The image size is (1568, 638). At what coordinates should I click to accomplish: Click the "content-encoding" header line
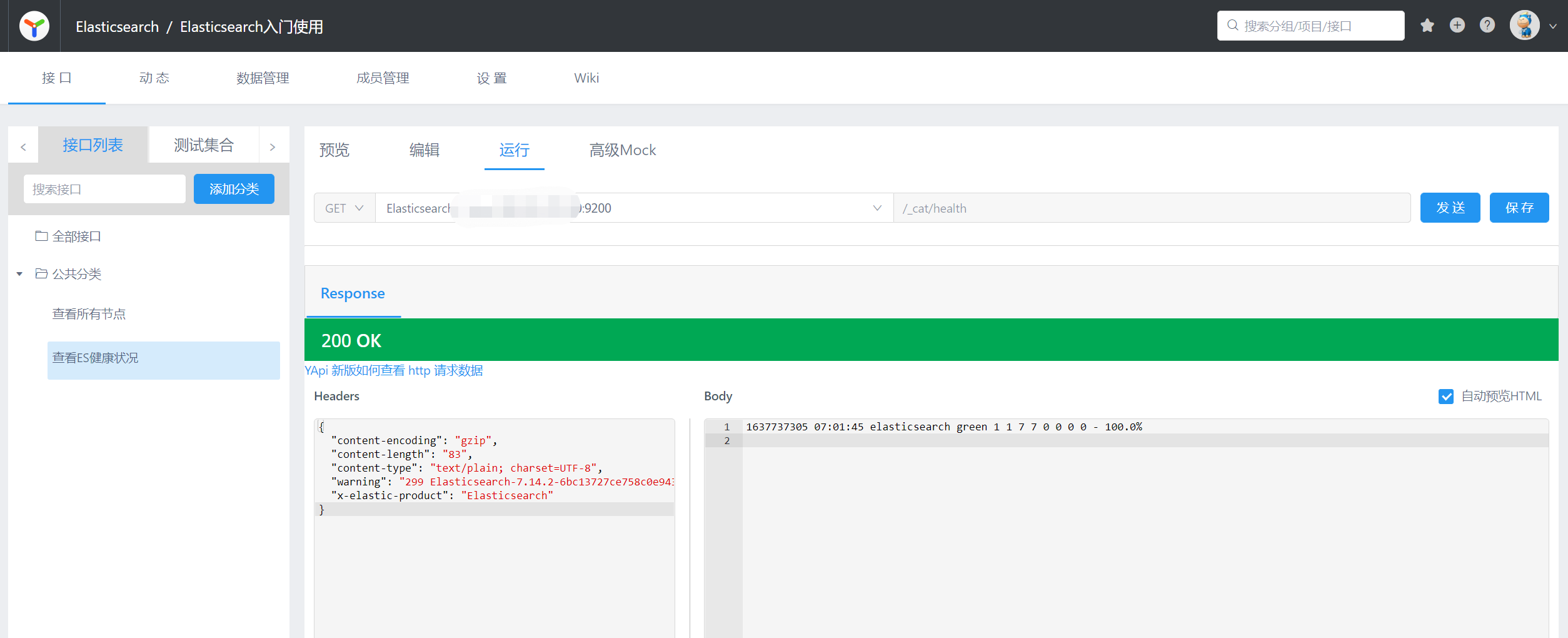[414, 440]
